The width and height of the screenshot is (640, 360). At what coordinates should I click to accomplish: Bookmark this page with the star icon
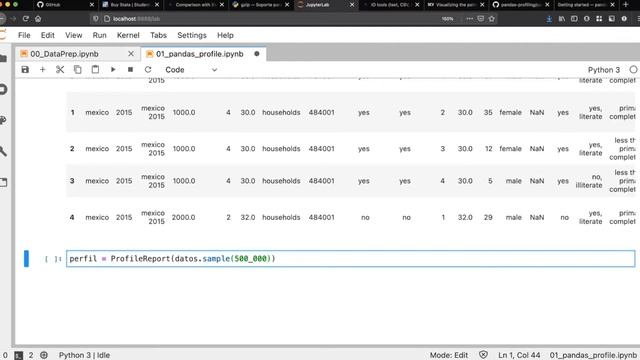click(x=491, y=19)
